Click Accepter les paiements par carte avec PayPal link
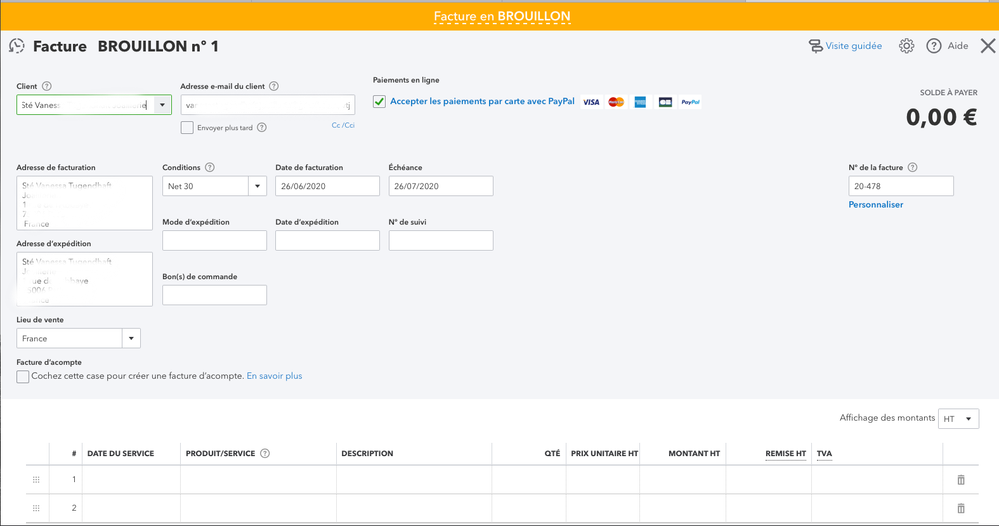999x526 pixels. pyautogui.click(x=482, y=101)
